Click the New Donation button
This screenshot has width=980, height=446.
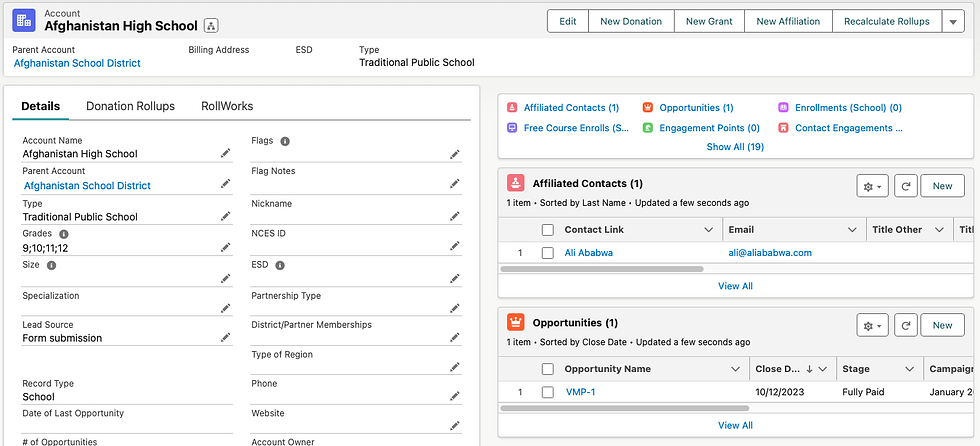click(x=631, y=21)
